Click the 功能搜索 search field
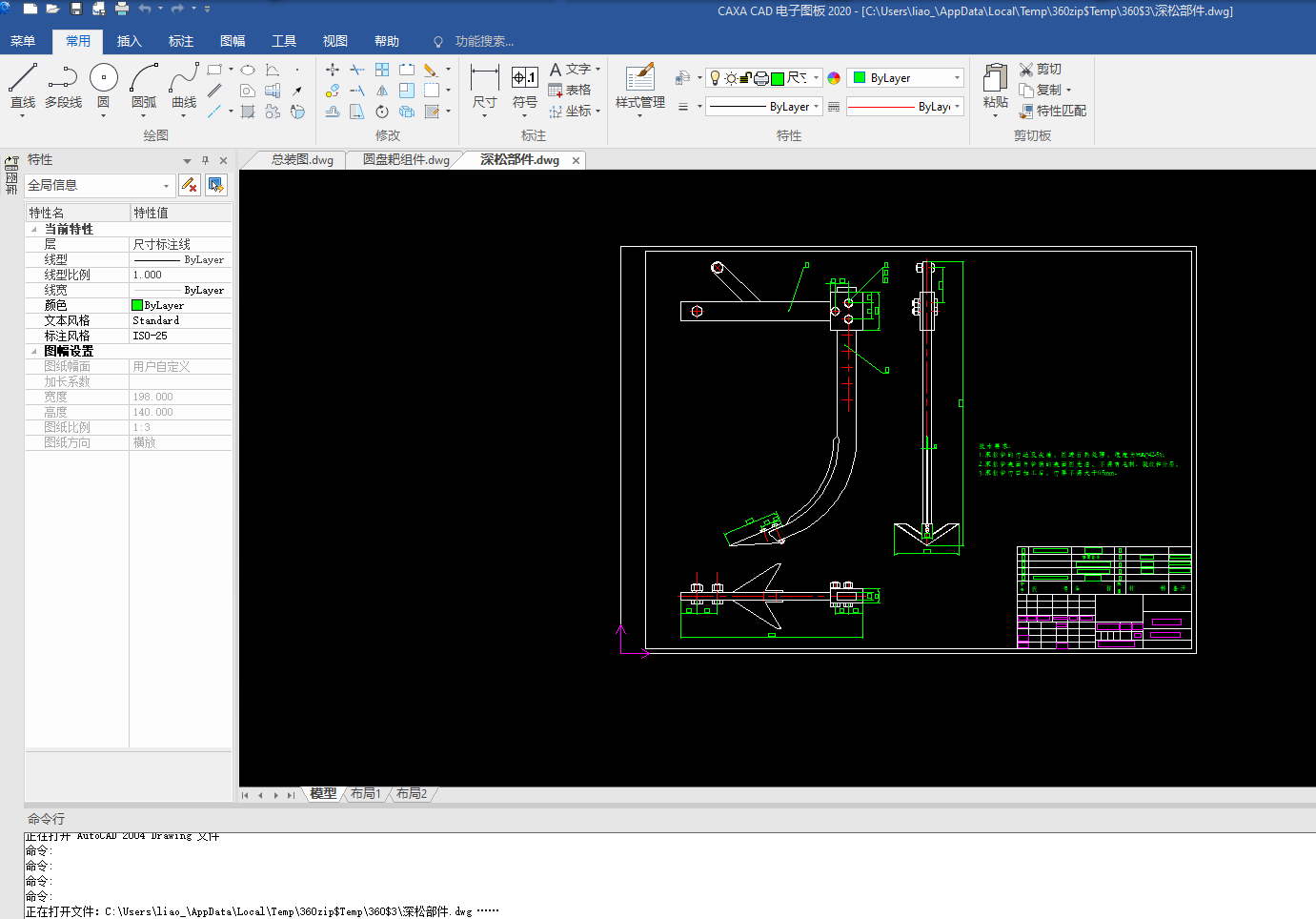 pyautogui.click(x=483, y=42)
